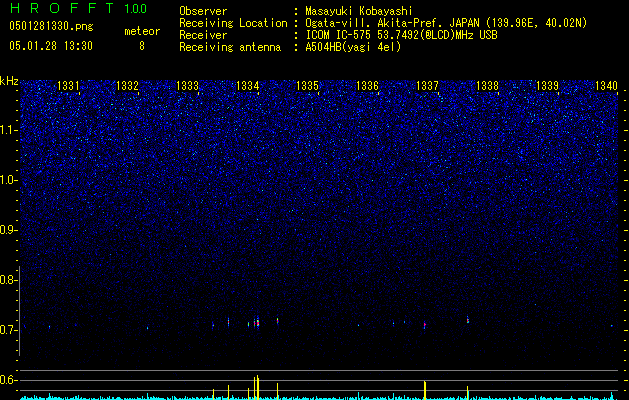
Task: Click the meteor echo between 1337 and 1338
Action: pos(468,320)
